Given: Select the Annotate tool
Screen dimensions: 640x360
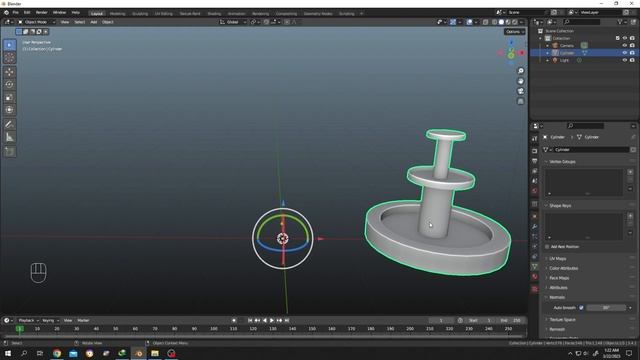Looking at the screenshot, I should (x=9, y=124).
